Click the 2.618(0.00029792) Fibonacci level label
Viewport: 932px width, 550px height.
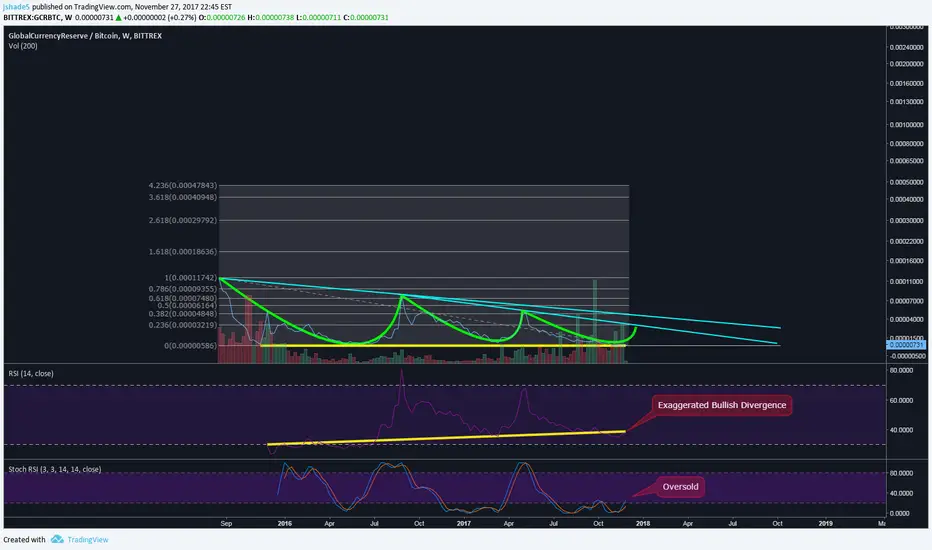click(182, 220)
